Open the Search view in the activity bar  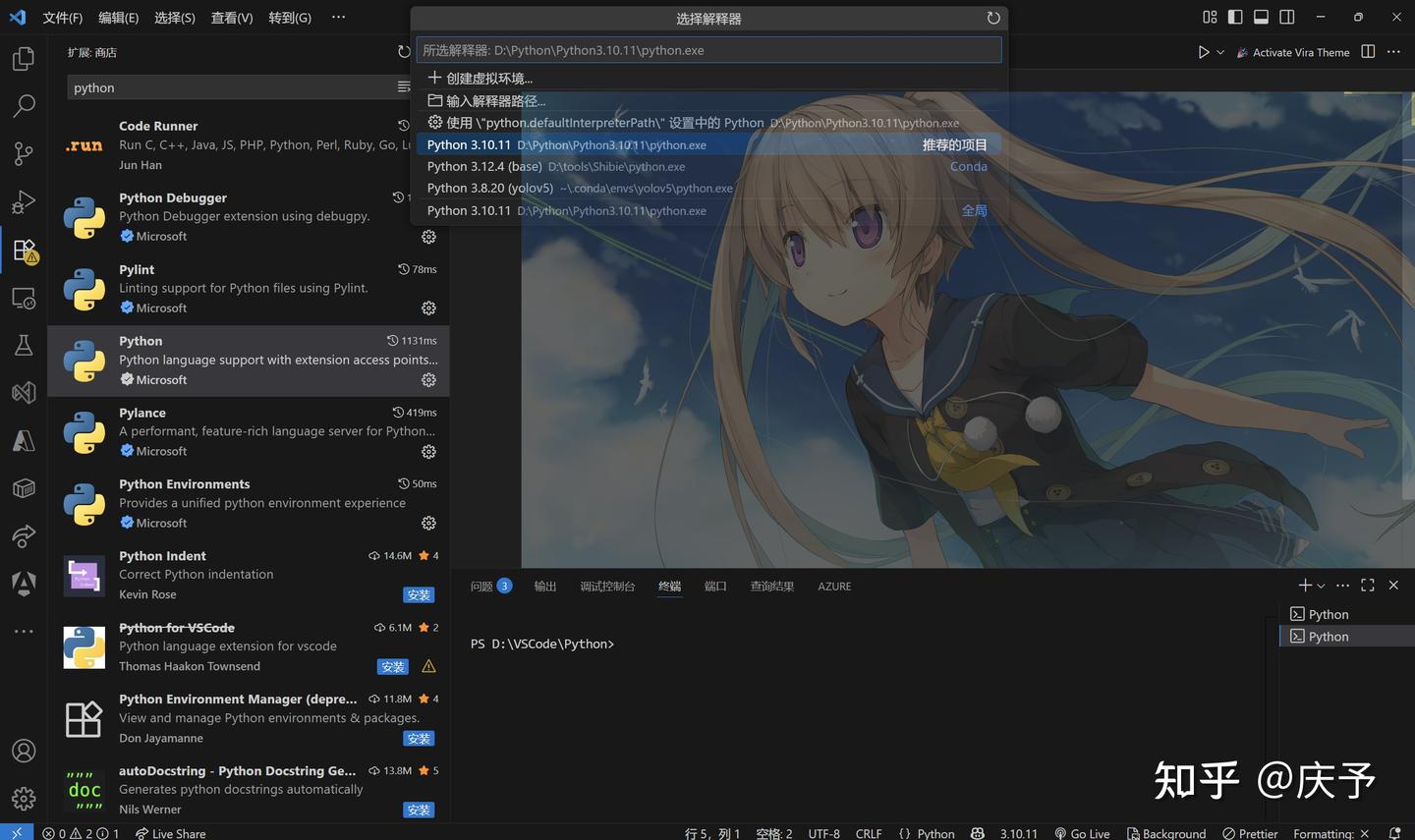click(x=24, y=105)
